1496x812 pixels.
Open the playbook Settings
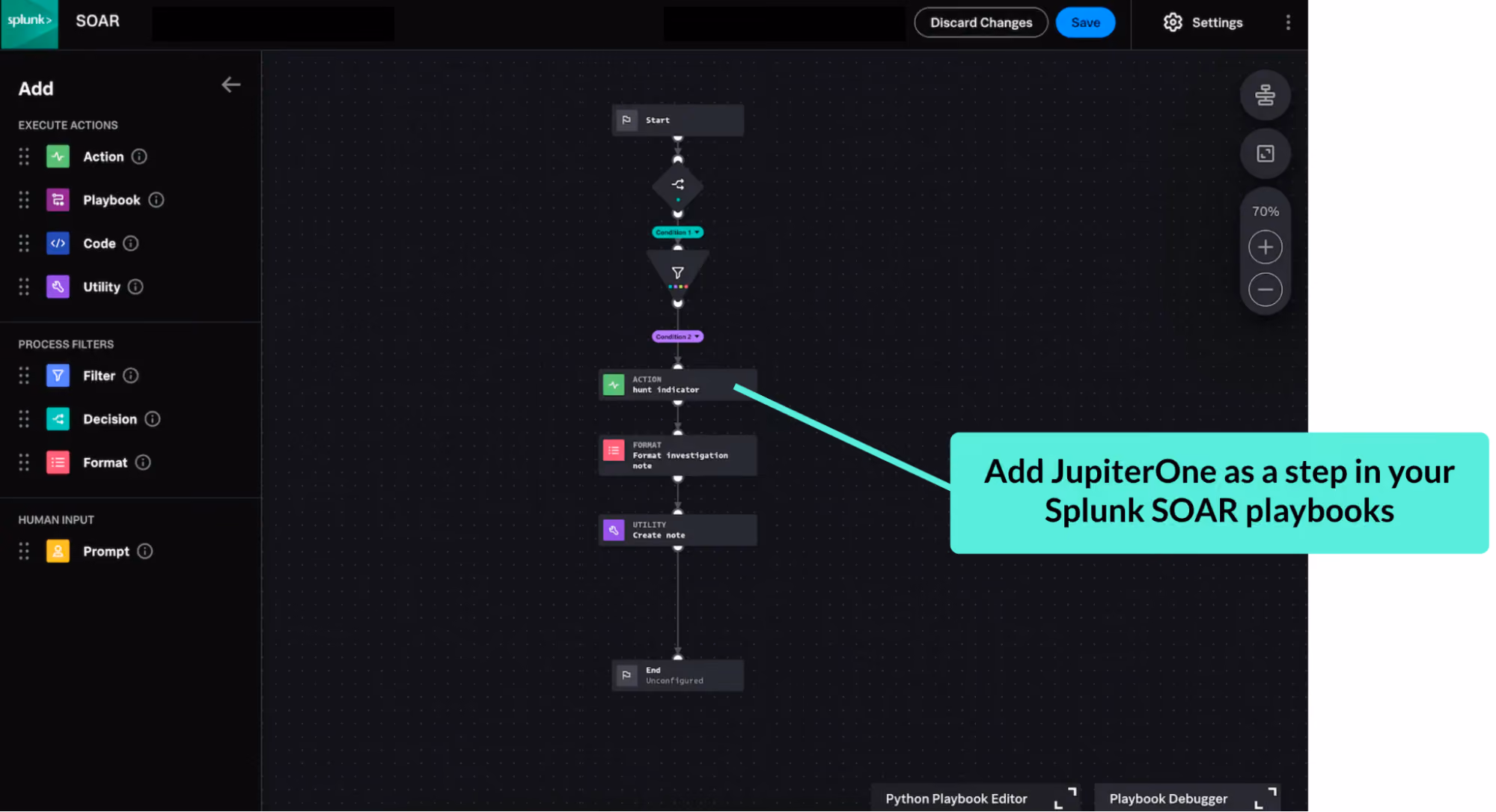pyautogui.click(x=1203, y=22)
